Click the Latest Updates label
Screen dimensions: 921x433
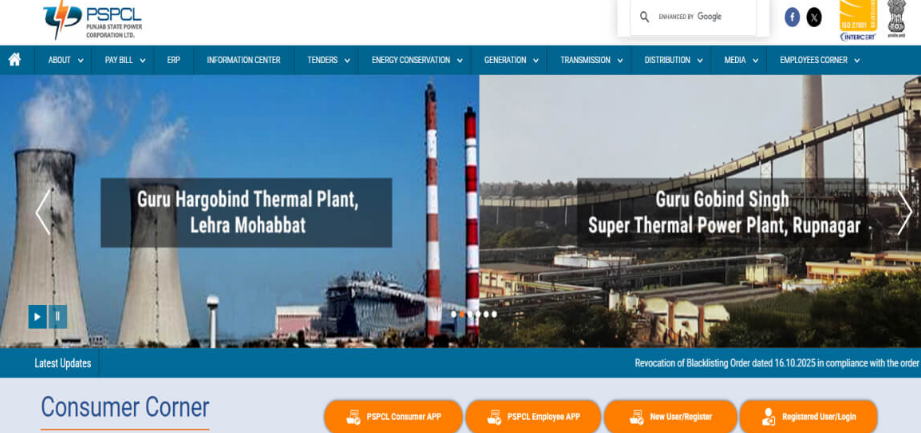(63, 363)
